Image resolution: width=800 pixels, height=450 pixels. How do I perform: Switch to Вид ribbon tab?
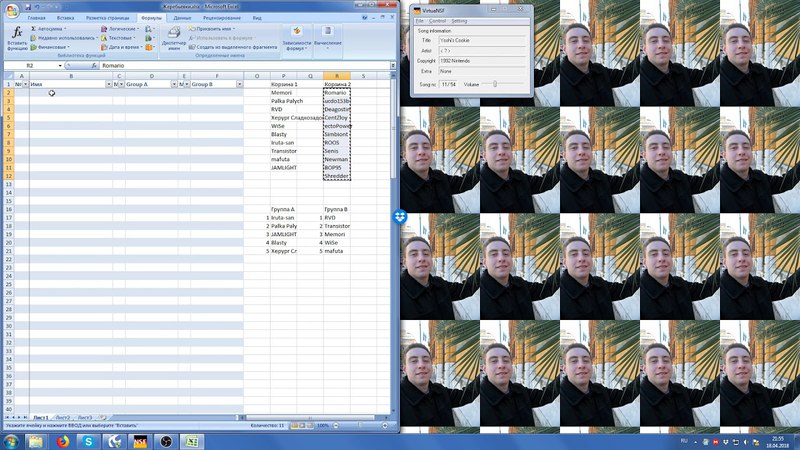(257, 18)
